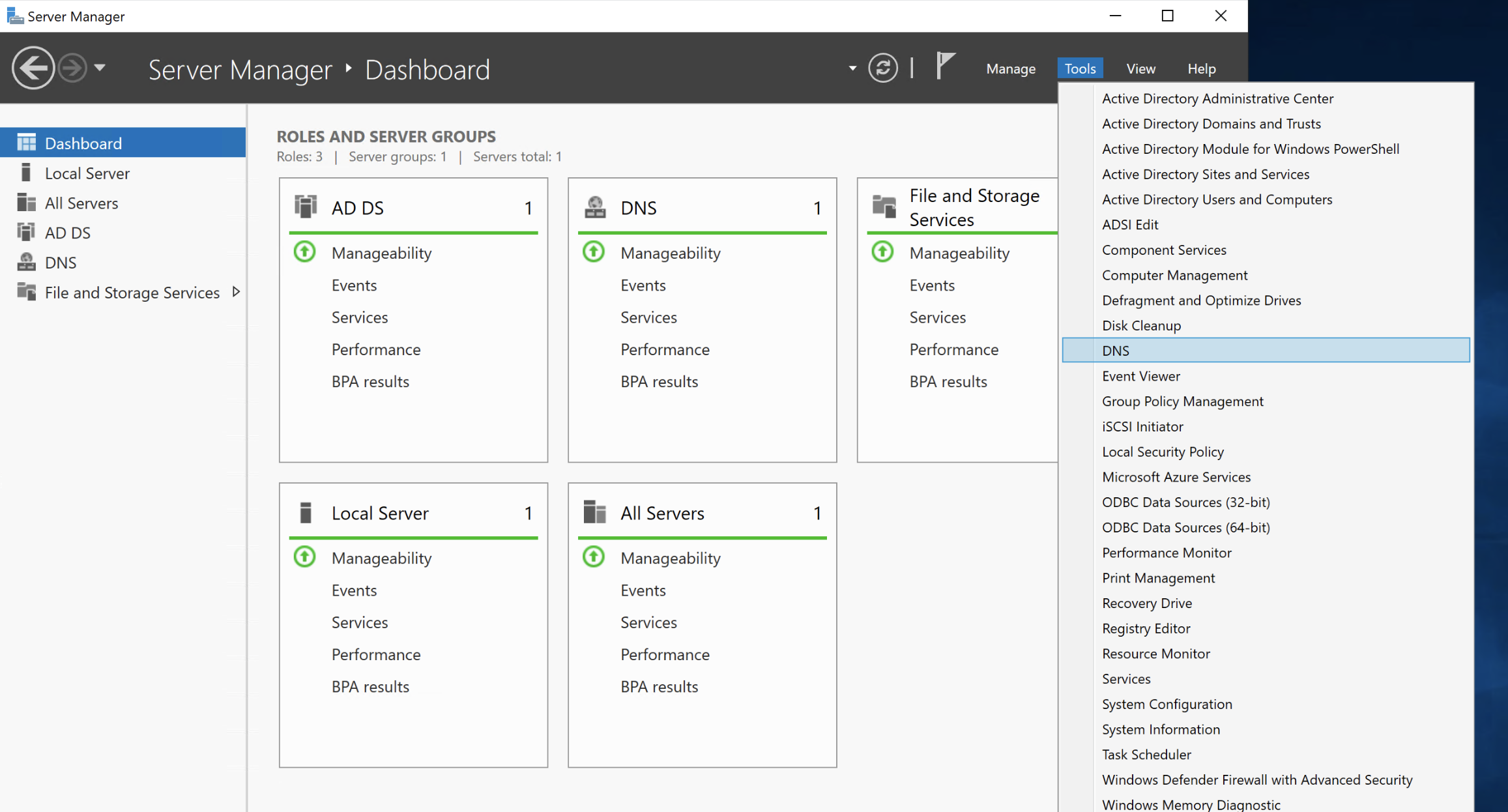Click All Servers tile icon
The height and width of the screenshot is (812, 1508).
(594, 512)
